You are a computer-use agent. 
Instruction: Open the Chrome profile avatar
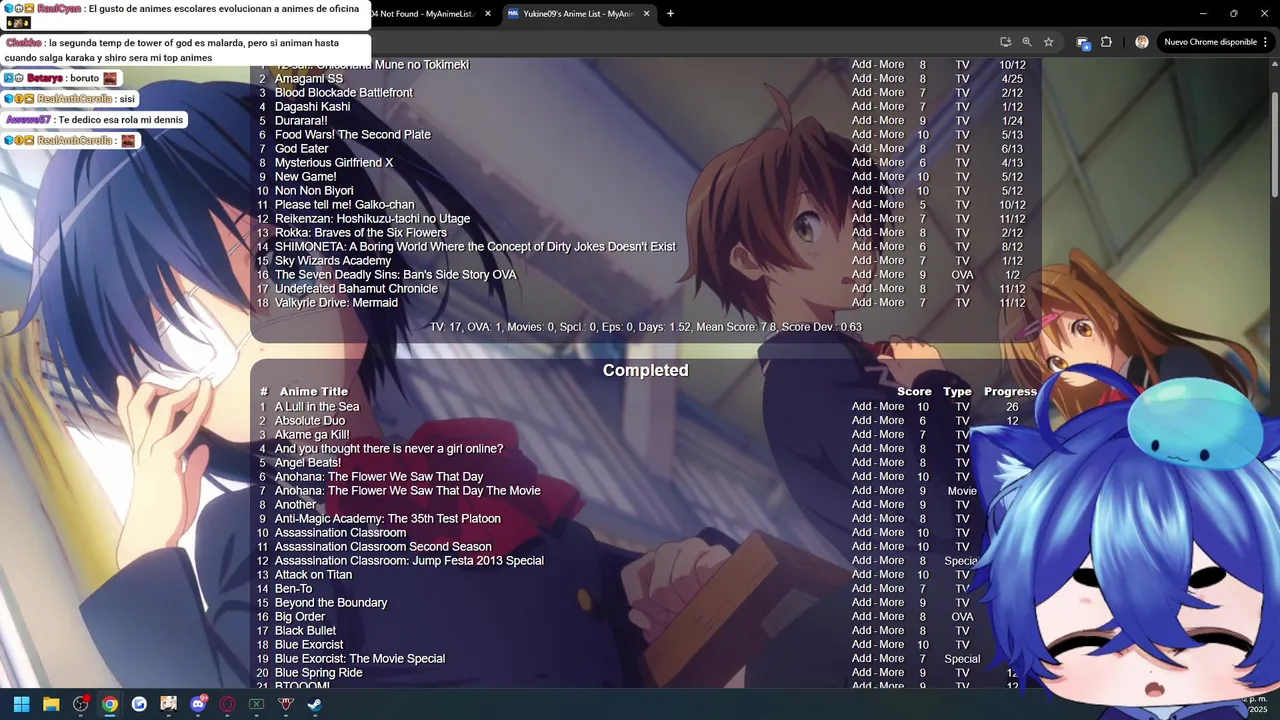(1142, 42)
